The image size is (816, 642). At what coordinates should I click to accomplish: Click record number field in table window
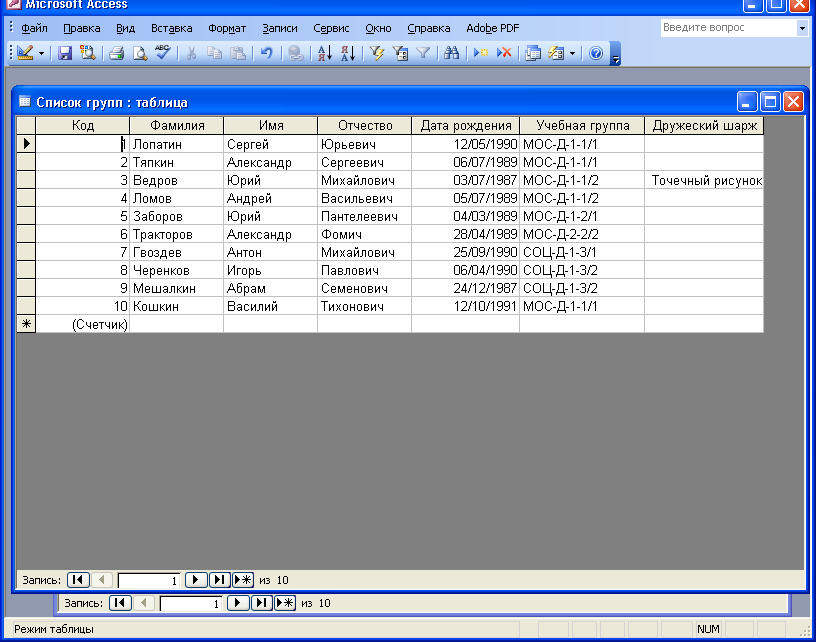click(x=149, y=580)
